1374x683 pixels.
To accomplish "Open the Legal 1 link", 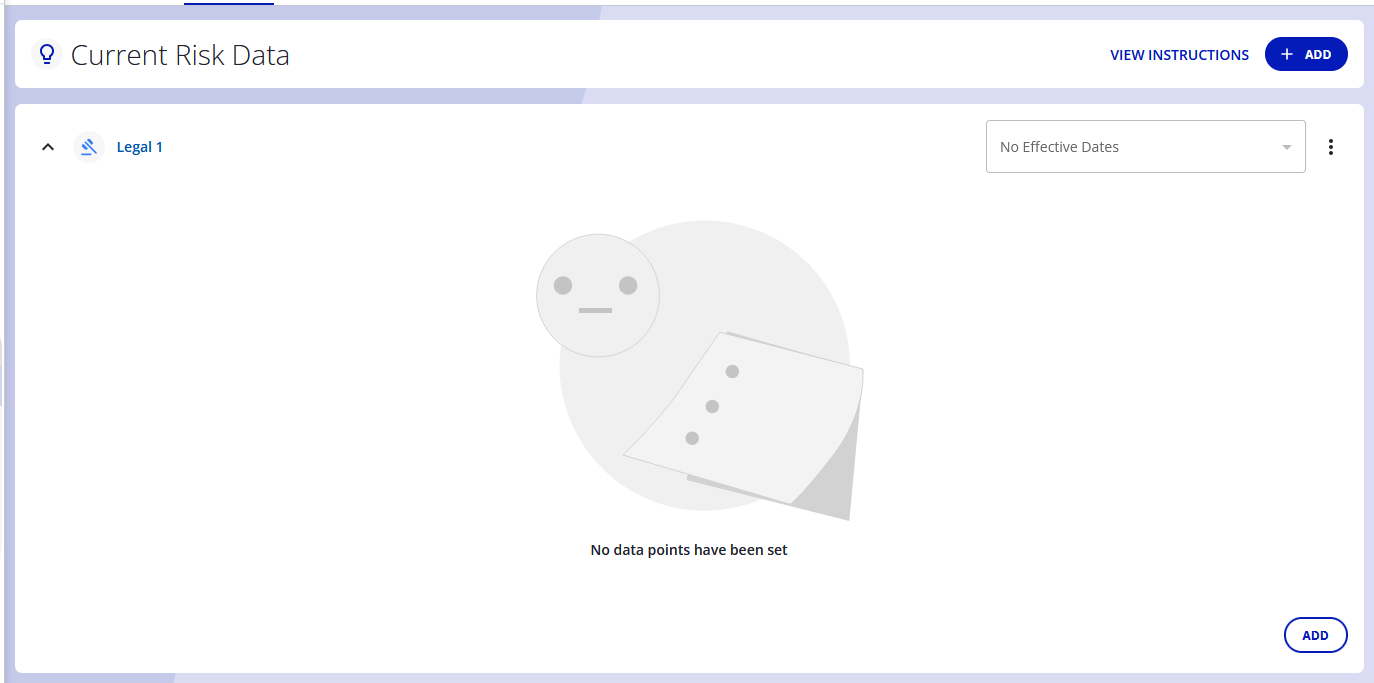I will click(139, 146).
